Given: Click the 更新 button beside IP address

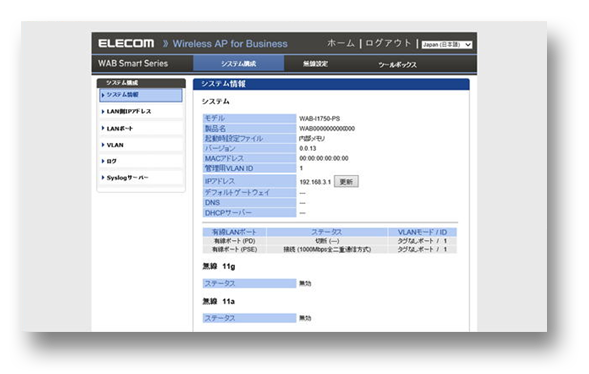Looking at the screenshot, I should point(346,182).
